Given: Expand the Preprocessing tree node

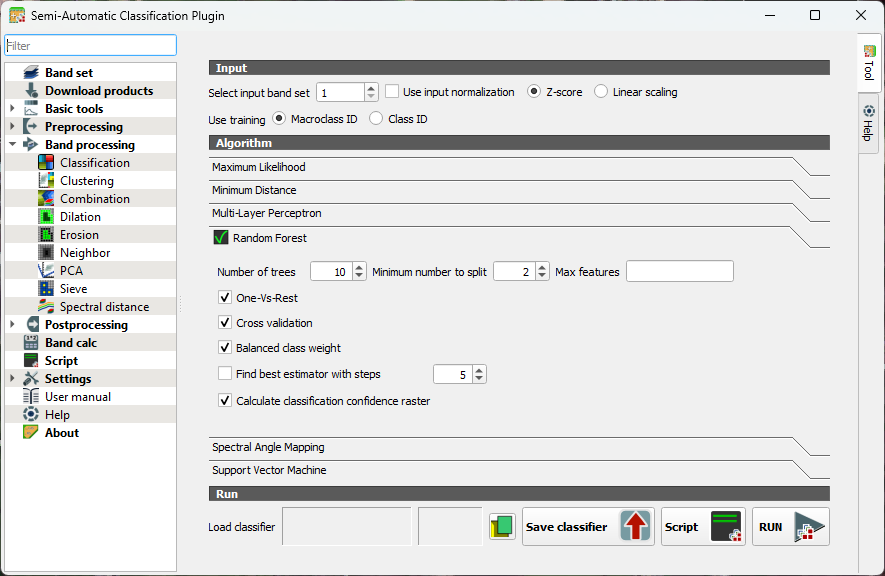Looking at the screenshot, I should click(12, 127).
